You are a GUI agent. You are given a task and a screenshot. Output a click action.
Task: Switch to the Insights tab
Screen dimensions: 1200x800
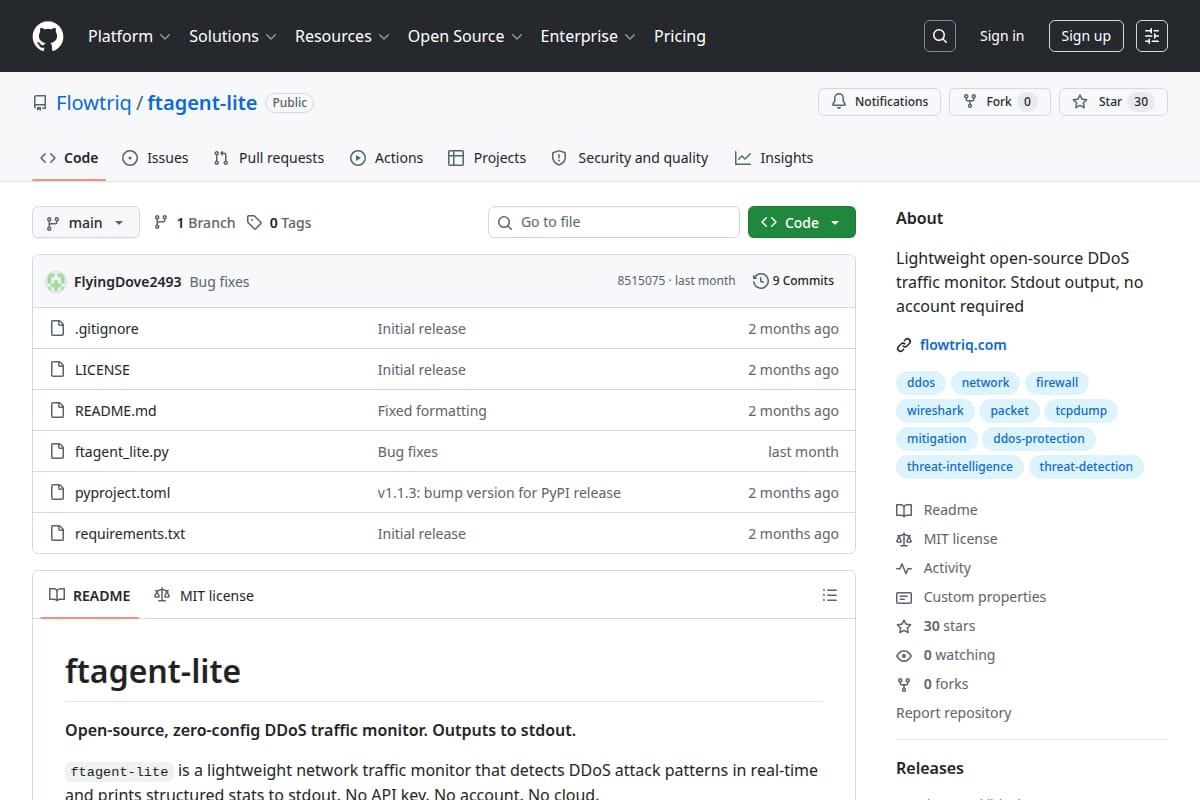tap(774, 158)
